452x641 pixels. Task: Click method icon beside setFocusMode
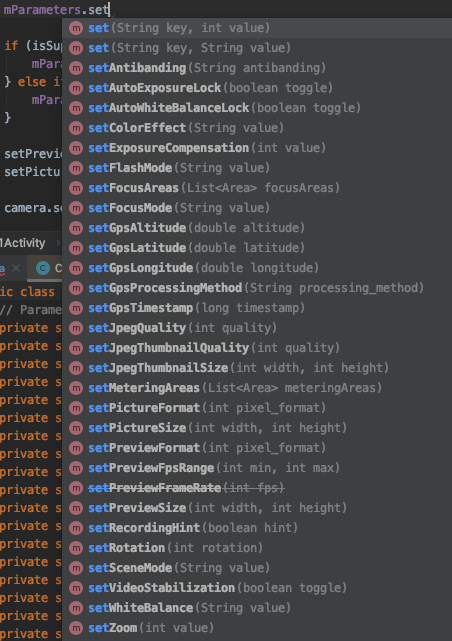tap(76, 208)
